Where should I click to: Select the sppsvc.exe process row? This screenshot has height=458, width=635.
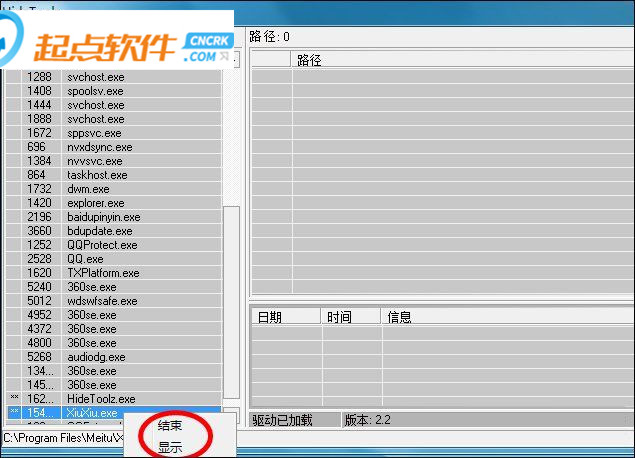[114, 133]
